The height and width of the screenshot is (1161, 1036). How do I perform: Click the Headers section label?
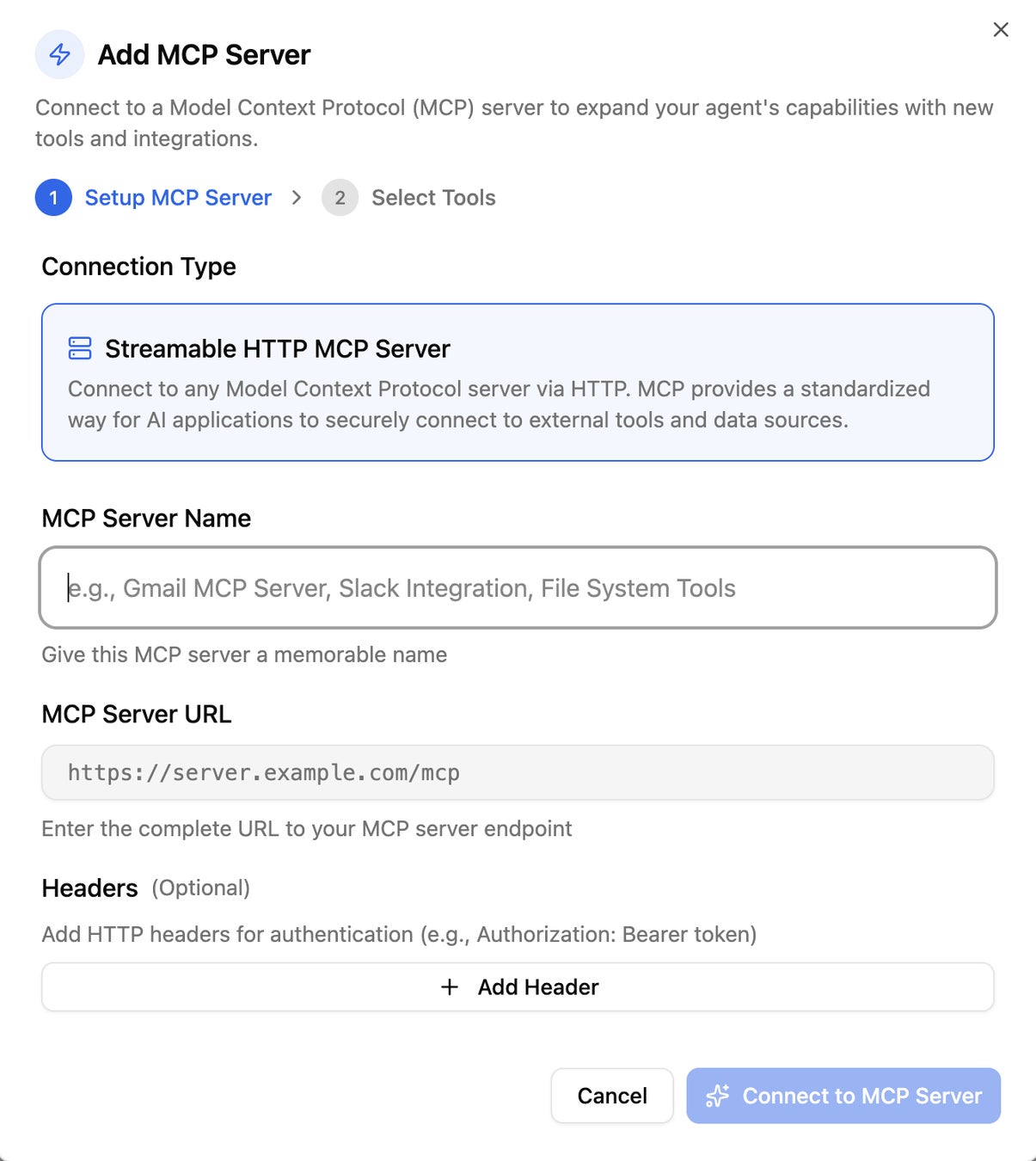90,888
